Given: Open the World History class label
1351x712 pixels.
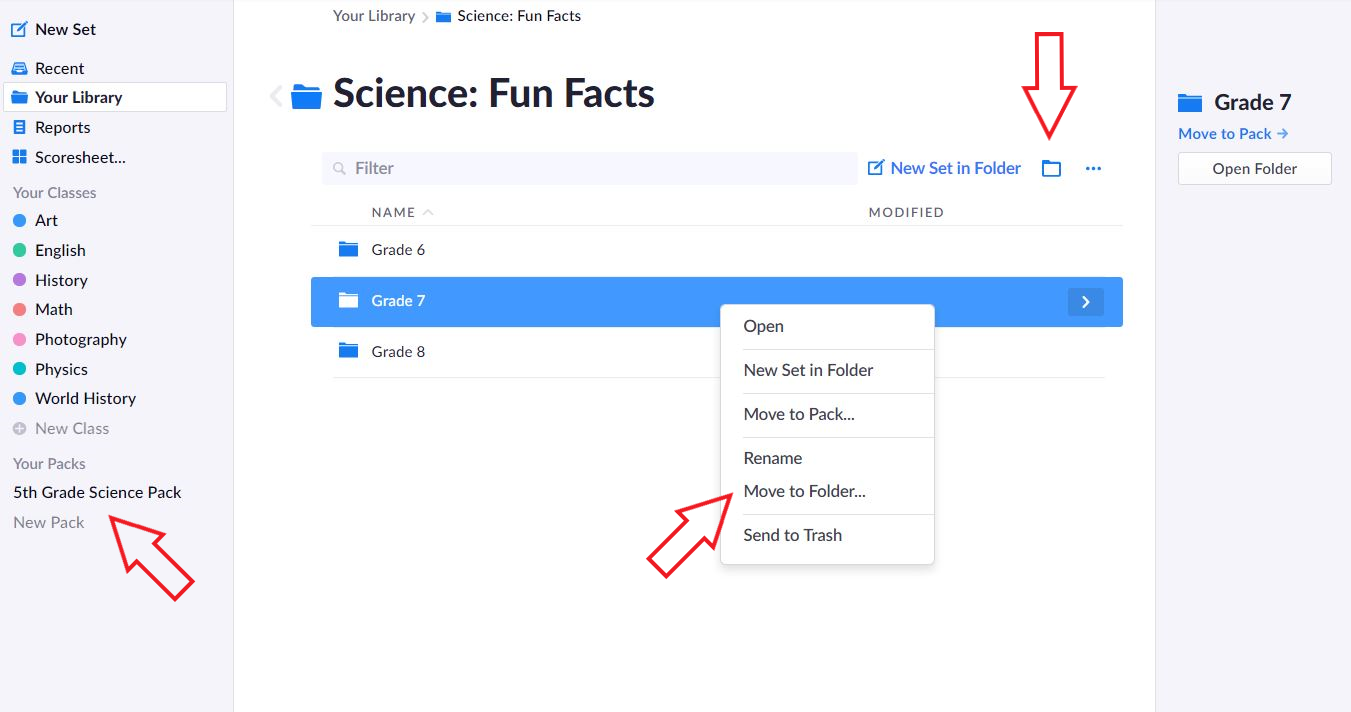Looking at the screenshot, I should 85,398.
